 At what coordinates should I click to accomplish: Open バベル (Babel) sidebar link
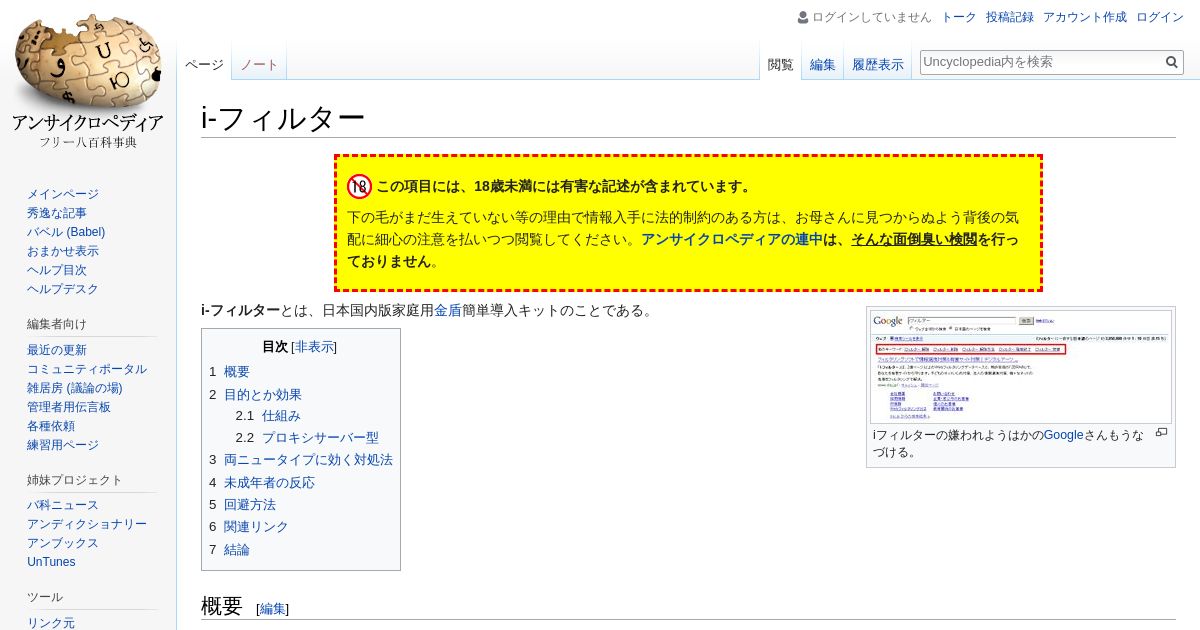(66, 232)
